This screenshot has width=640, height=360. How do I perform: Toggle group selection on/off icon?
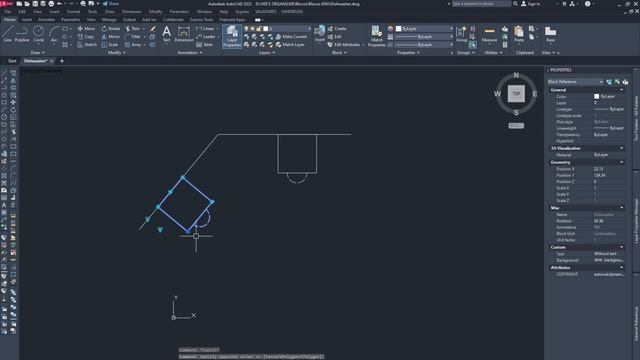472,44
